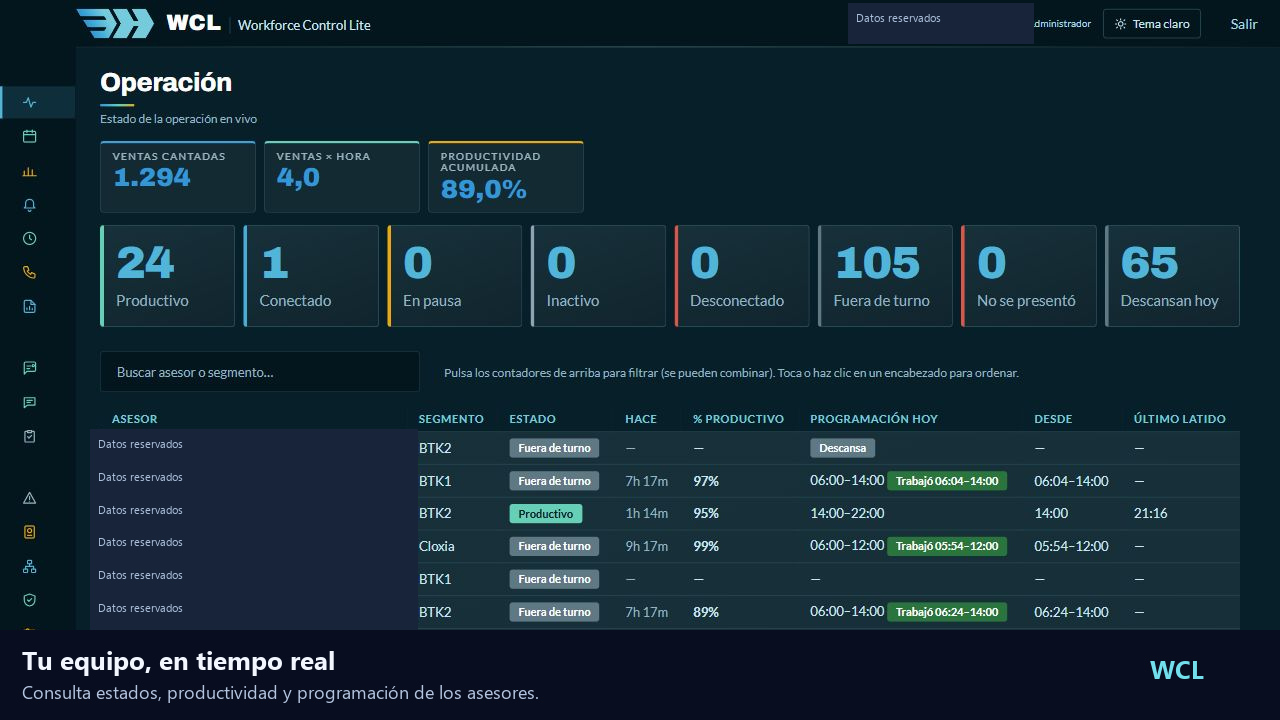Screen dimensions: 1280x720
Task: Sort the table by the HACE header
Action: click(641, 419)
